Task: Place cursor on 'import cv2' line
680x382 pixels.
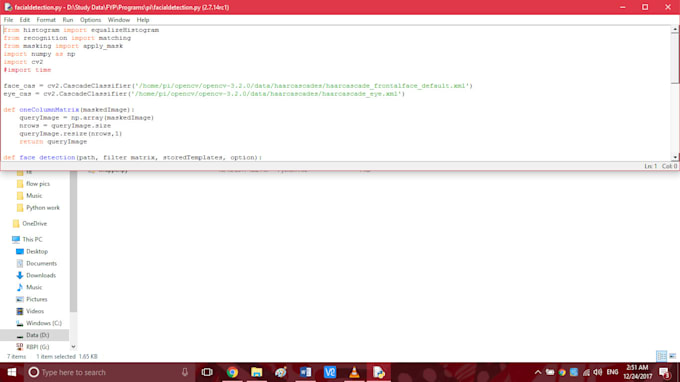Action: tap(23, 62)
